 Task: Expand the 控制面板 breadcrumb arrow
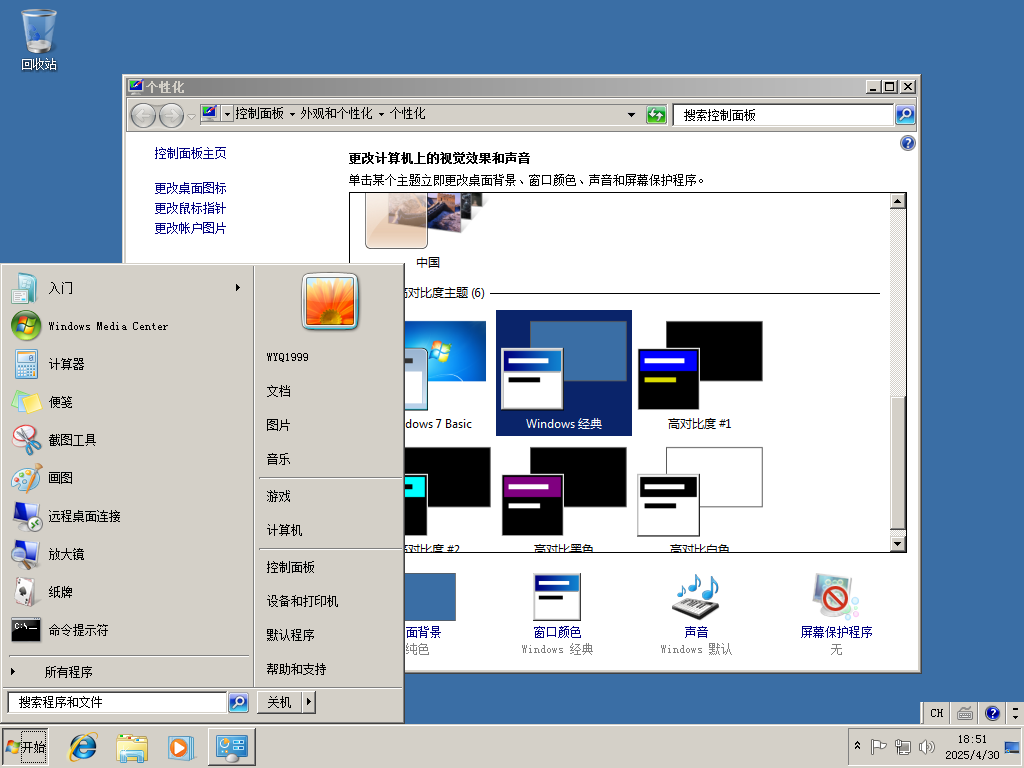(x=292, y=114)
